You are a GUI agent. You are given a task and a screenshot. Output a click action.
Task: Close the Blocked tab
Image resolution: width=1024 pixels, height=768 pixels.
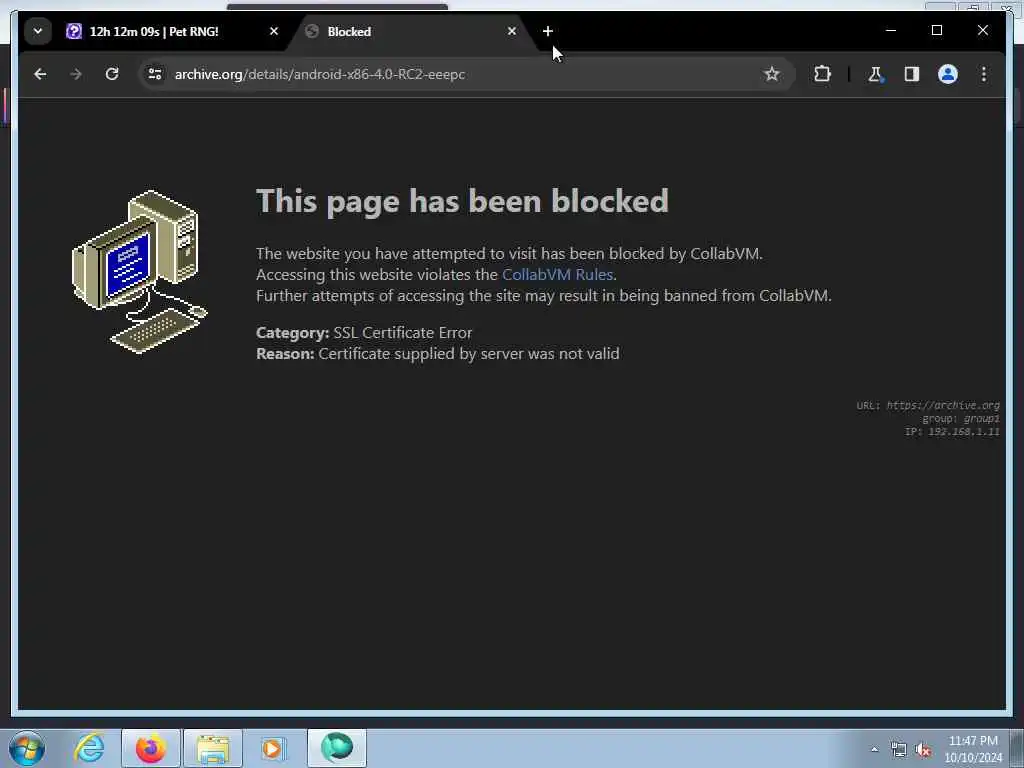[x=512, y=31]
